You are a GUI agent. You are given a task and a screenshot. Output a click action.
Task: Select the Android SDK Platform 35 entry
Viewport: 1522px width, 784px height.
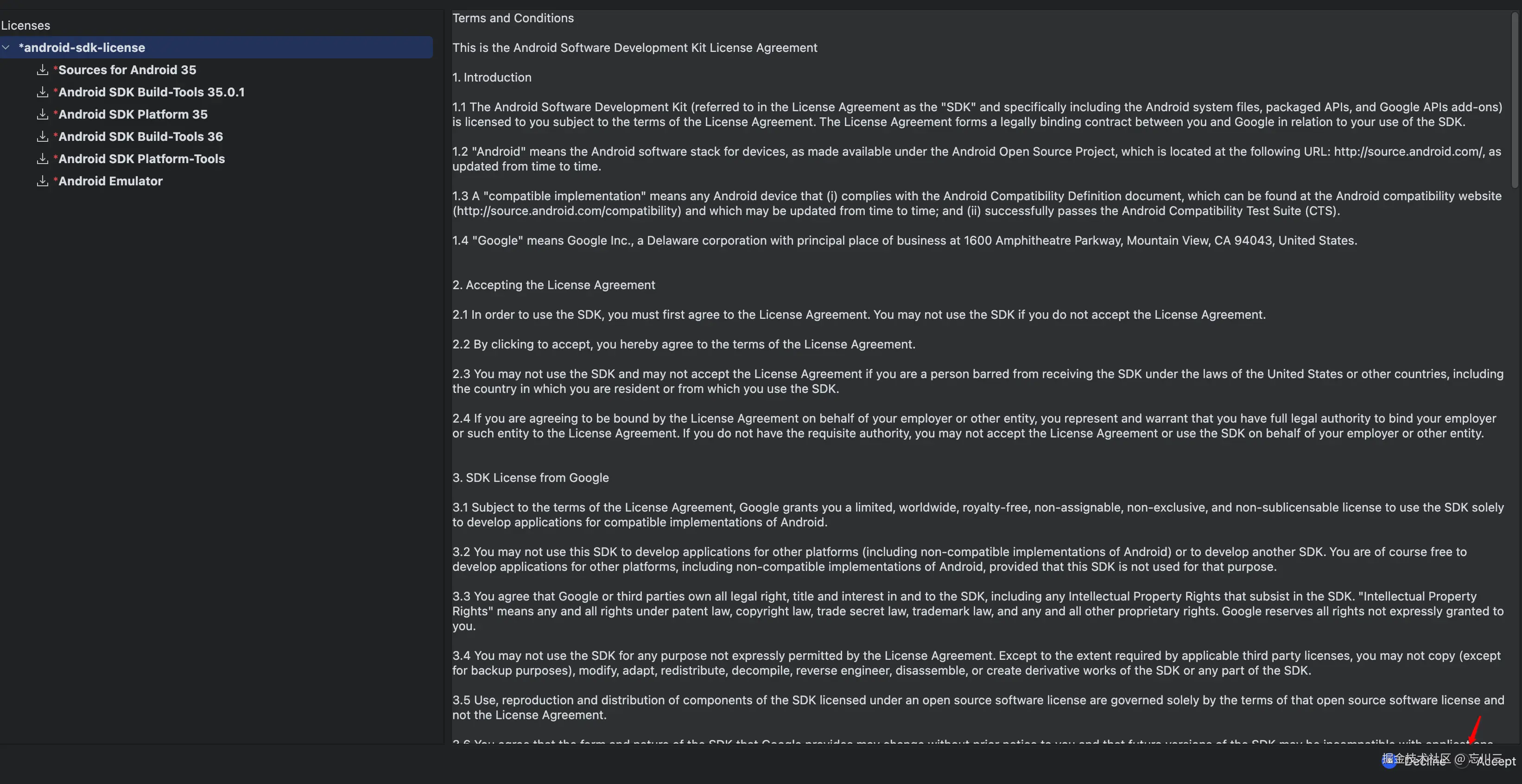click(133, 114)
